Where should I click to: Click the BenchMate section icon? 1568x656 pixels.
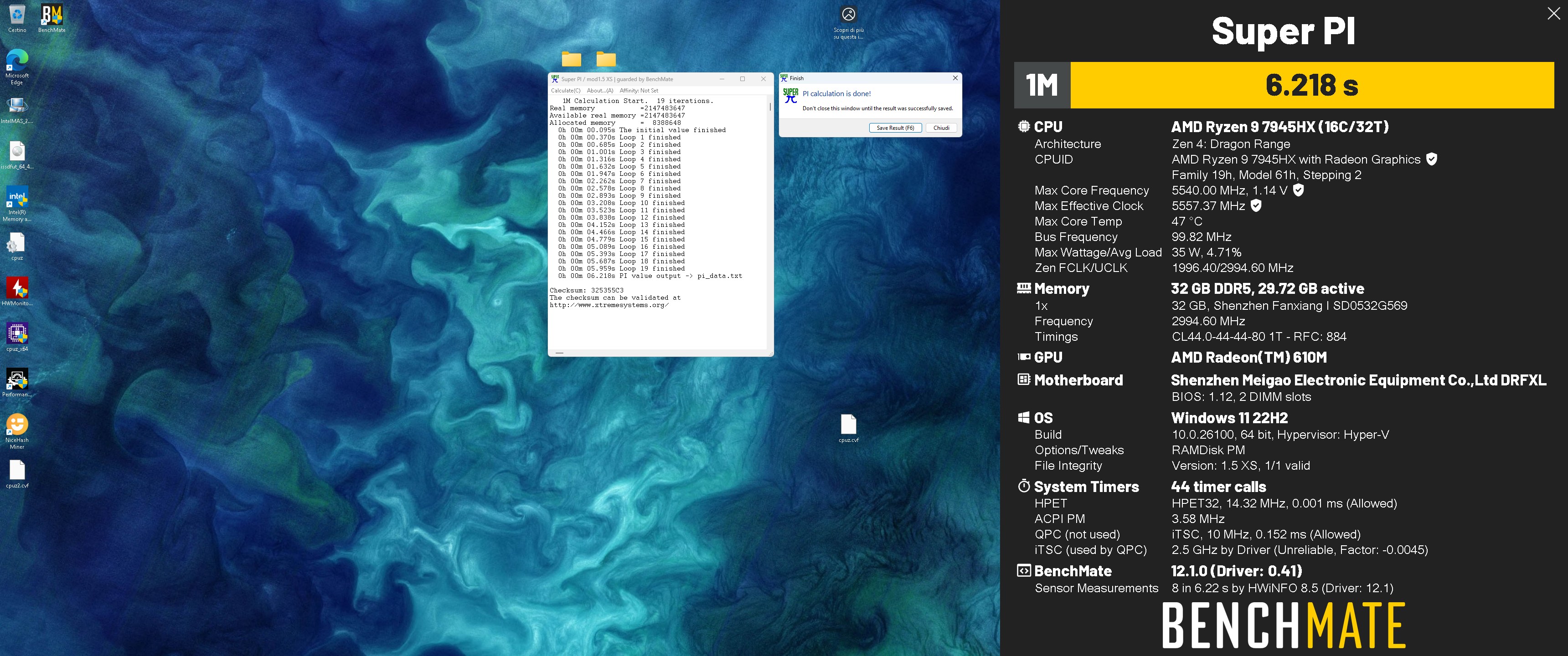click(1024, 571)
